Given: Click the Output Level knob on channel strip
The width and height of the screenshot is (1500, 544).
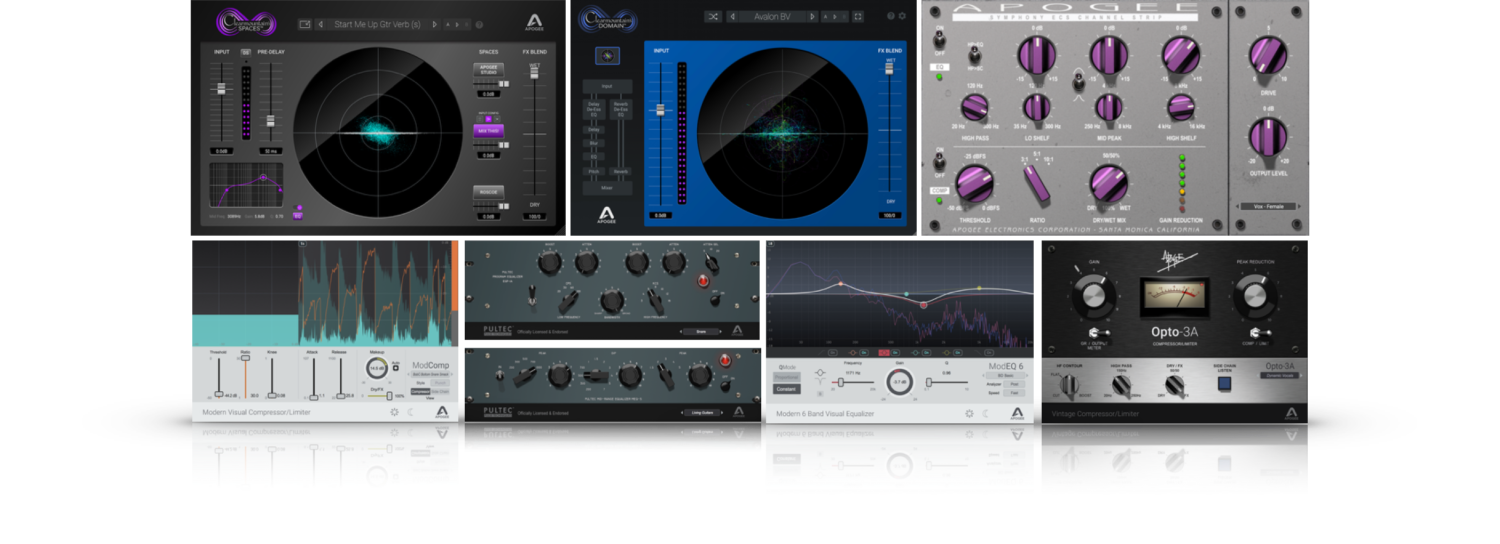Looking at the screenshot, I should point(1268,138).
